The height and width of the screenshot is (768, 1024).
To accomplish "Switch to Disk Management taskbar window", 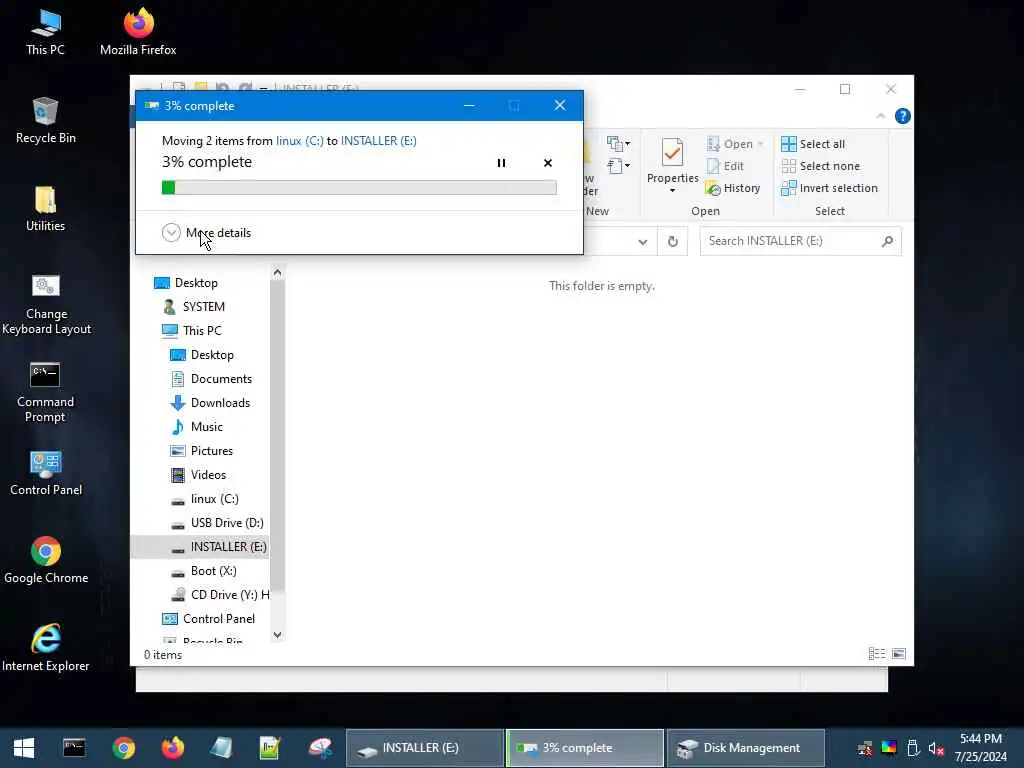I will 746,748.
